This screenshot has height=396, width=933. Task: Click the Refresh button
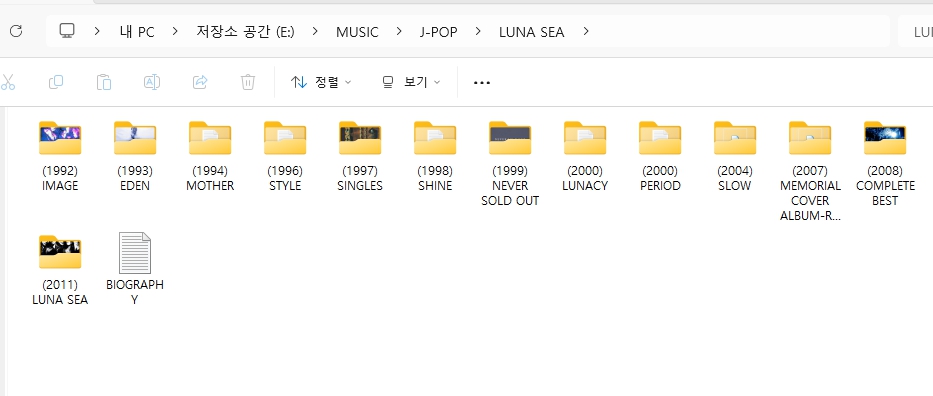(16, 32)
